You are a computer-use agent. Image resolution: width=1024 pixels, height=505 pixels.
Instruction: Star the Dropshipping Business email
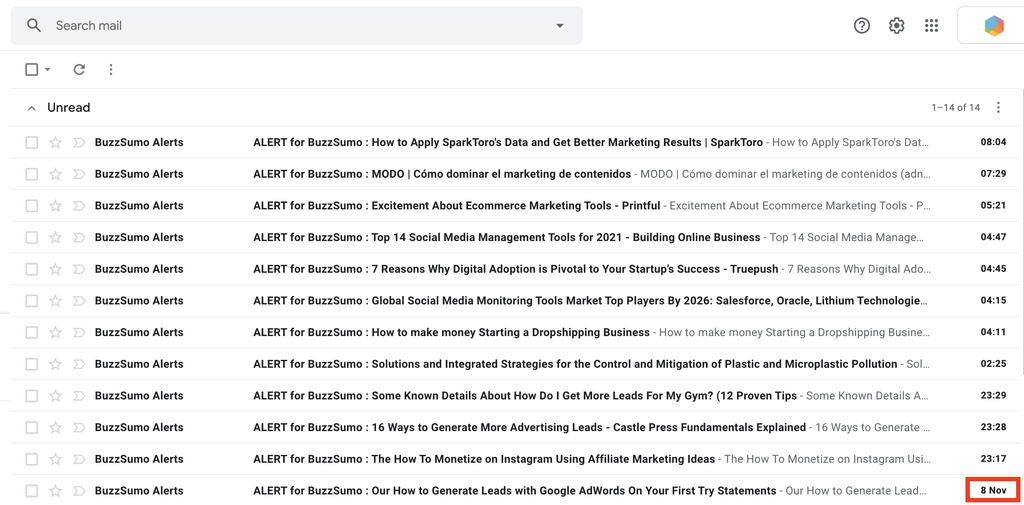pyautogui.click(x=56, y=333)
